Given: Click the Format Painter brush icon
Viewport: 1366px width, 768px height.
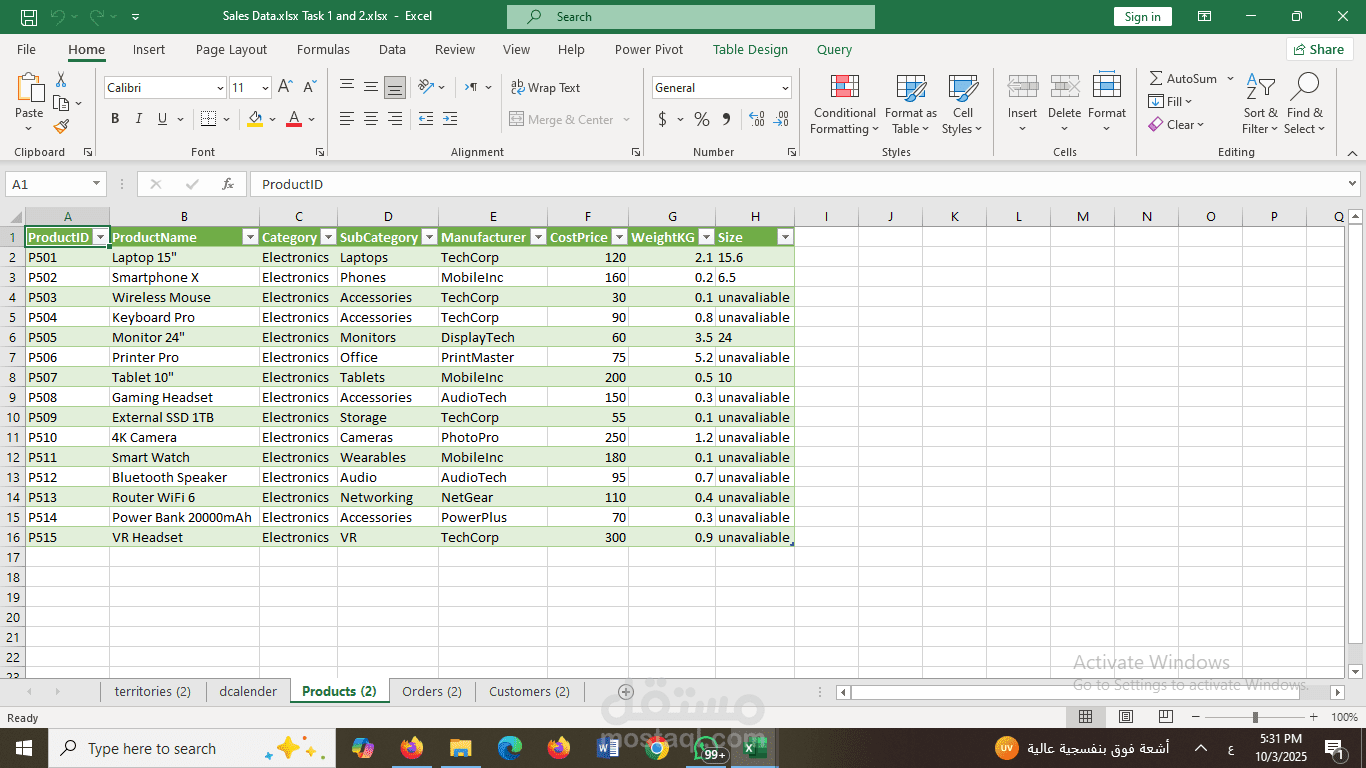Looking at the screenshot, I should point(61,126).
